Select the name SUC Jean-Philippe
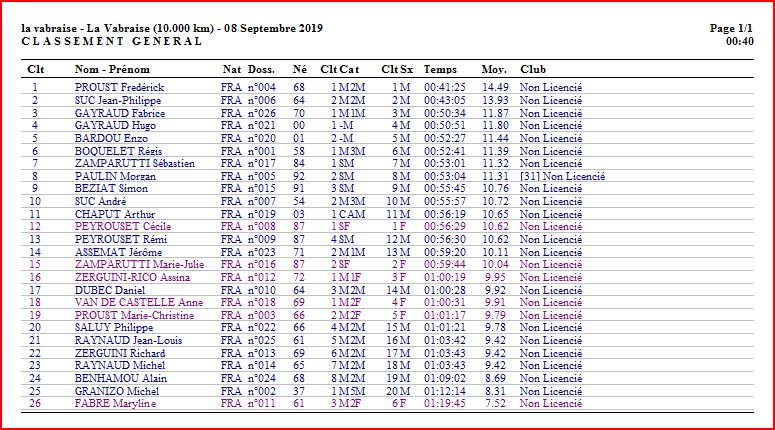The height and width of the screenshot is (430, 775). click(x=118, y=100)
